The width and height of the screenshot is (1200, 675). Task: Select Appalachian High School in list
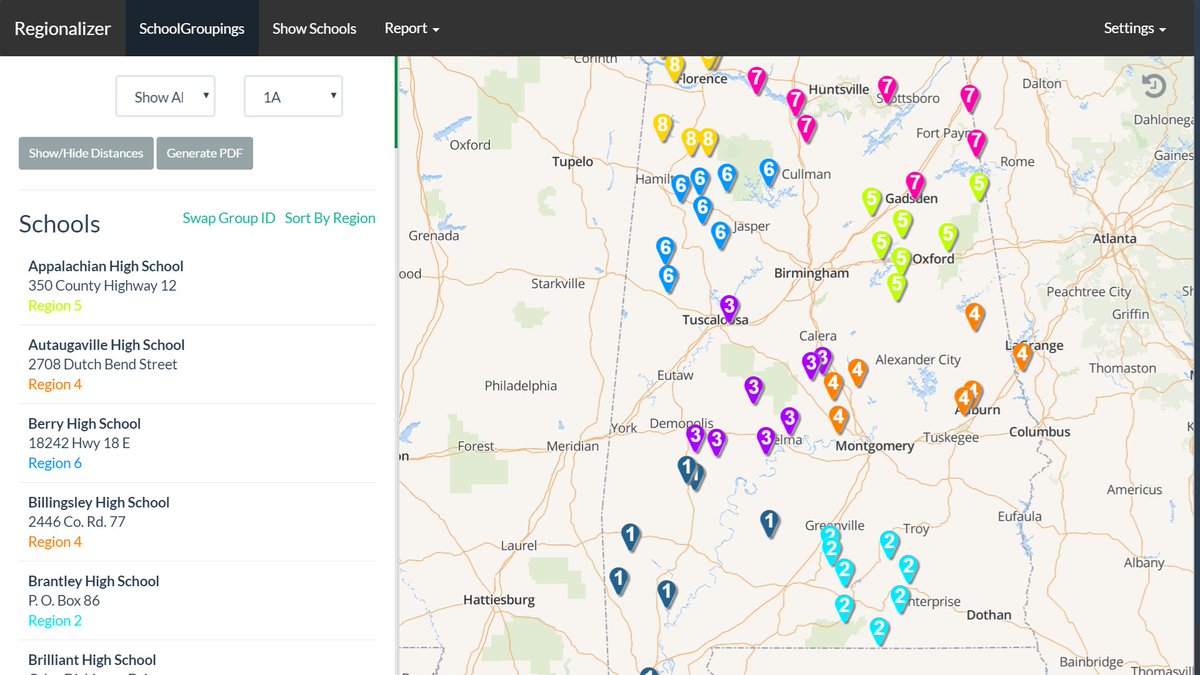pyautogui.click(x=197, y=286)
